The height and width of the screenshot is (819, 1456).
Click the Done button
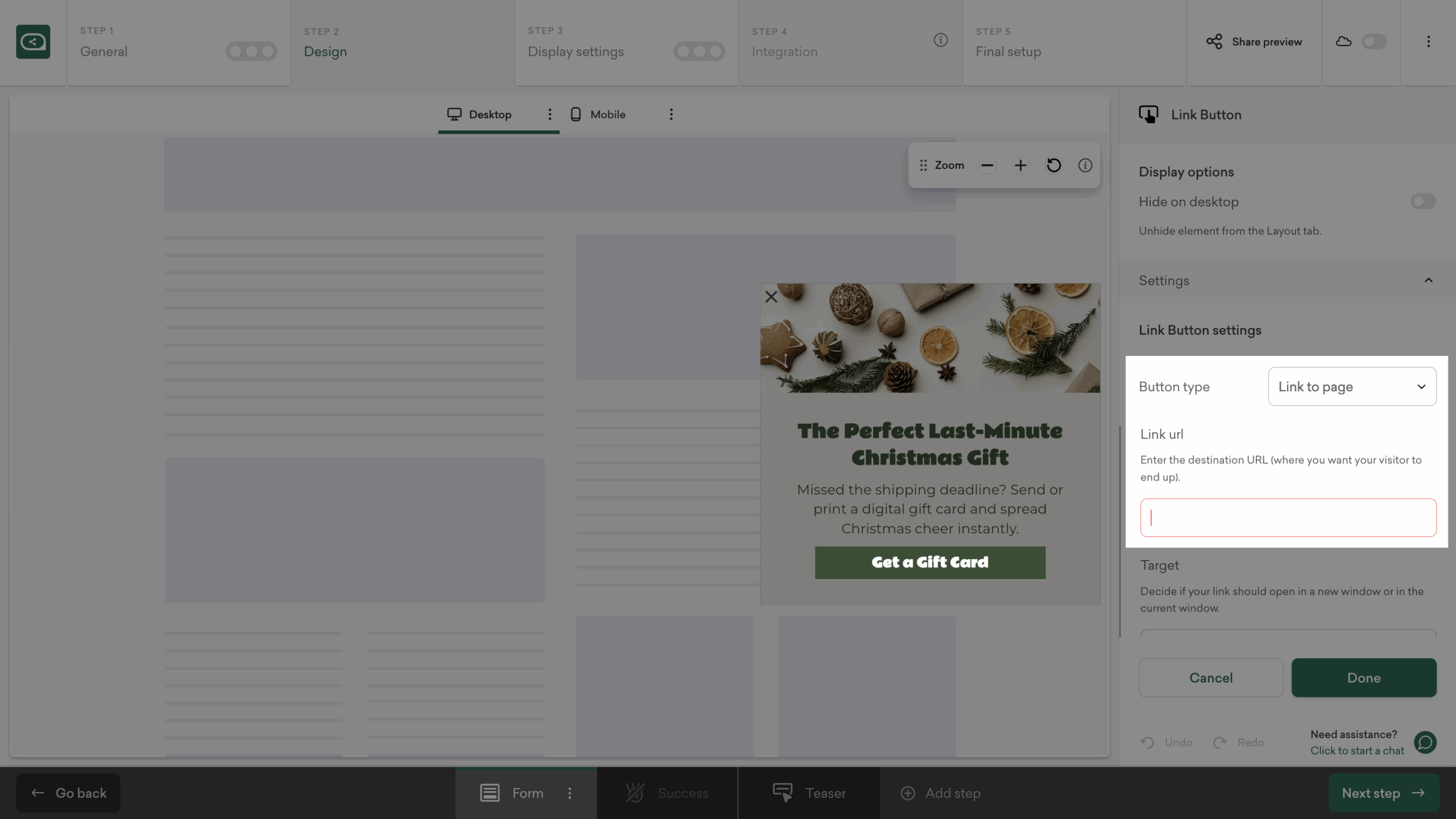point(1364,678)
